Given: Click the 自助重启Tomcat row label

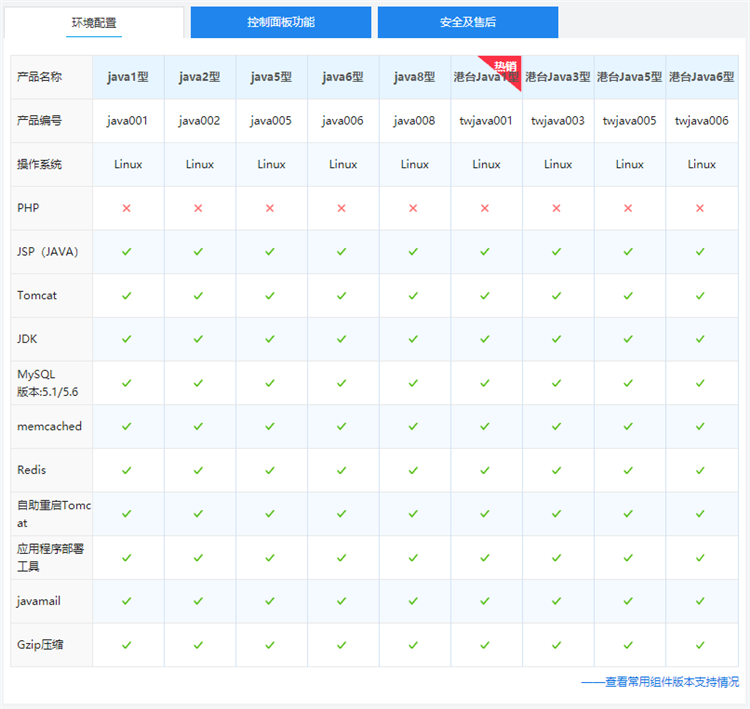Looking at the screenshot, I should point(53,514).
